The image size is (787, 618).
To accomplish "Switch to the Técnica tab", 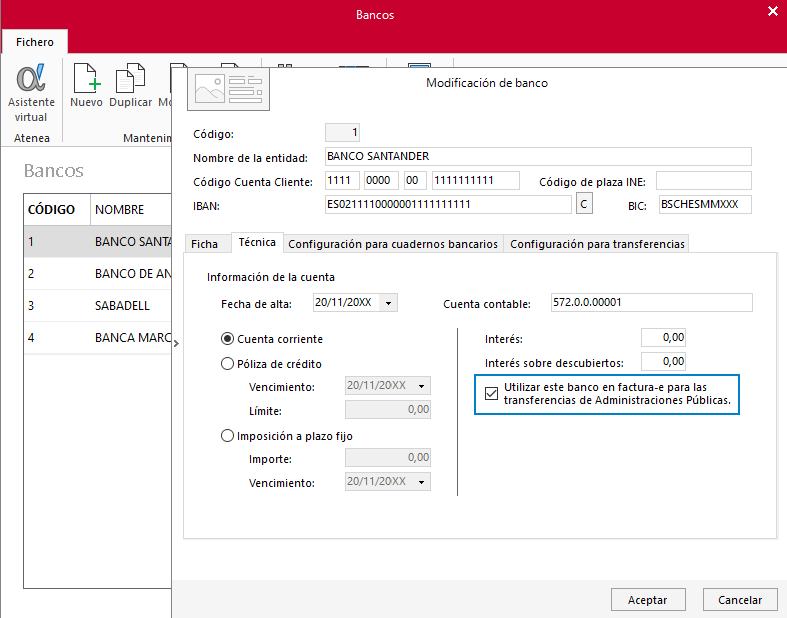I will [257, 242].
